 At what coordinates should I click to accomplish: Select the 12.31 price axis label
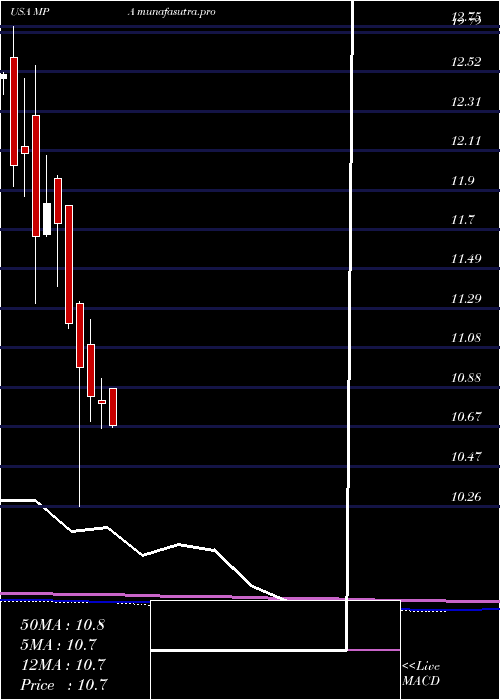coord(466,102)
